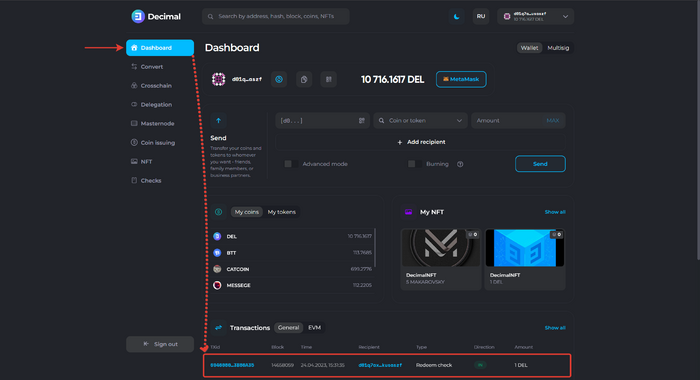Click the MetaMask button
Viewport: 700px width, 380px height.
pos(461,79)
